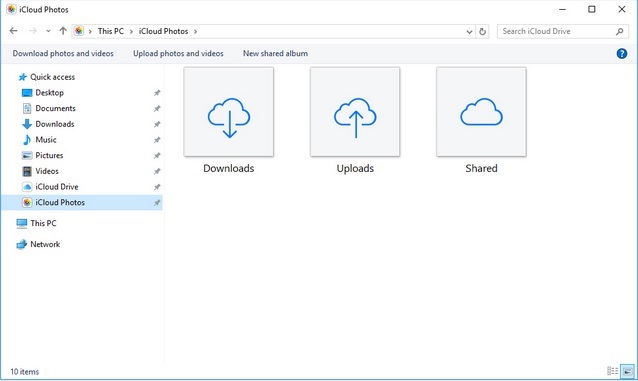Open Downloads in the sidebar
The image size is (638, 381).
(x=55, y=124)
